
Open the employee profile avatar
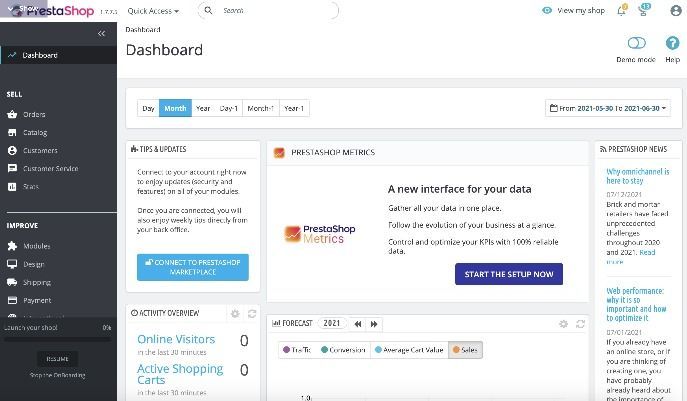click(x=676, y=11)
